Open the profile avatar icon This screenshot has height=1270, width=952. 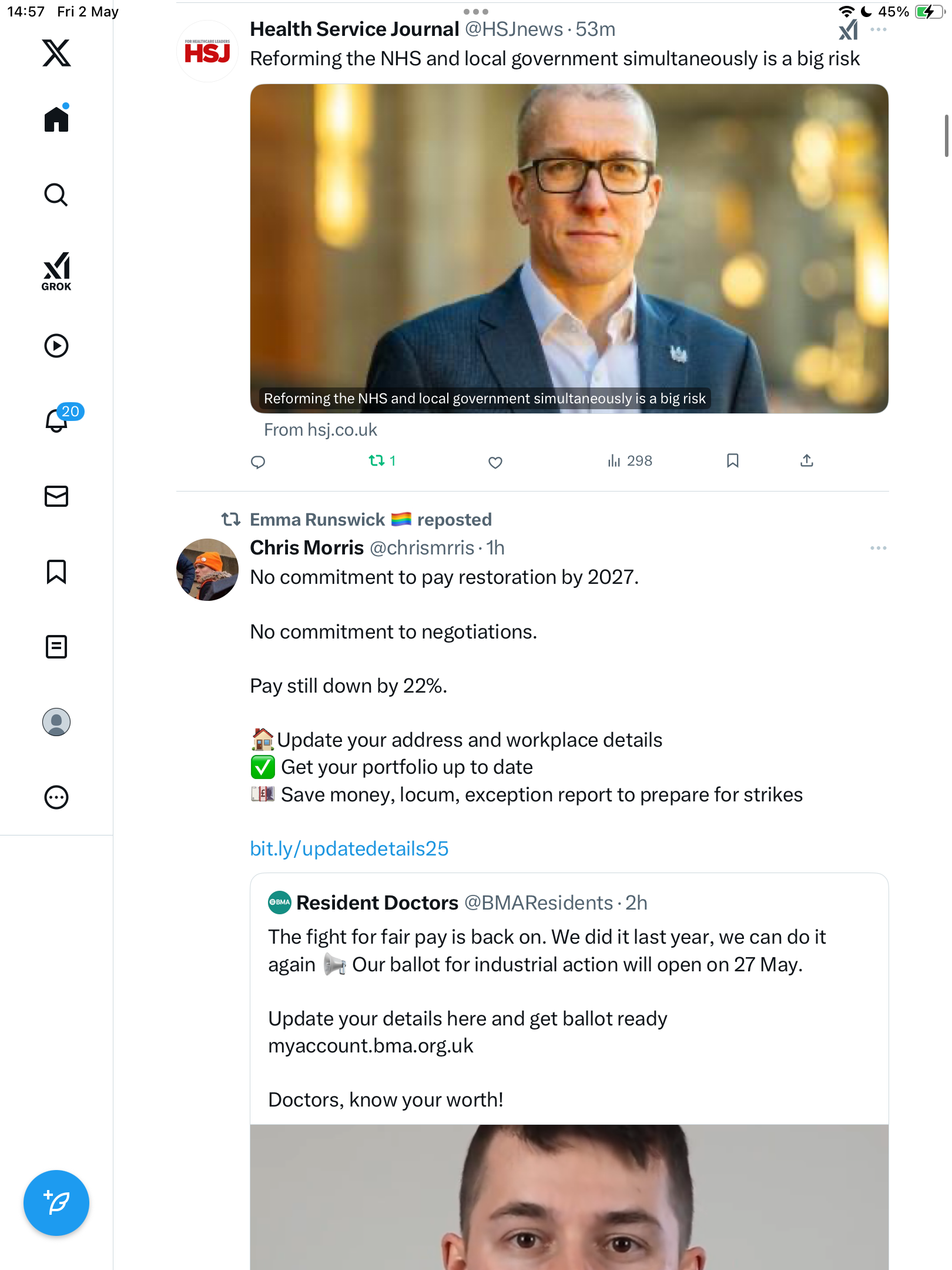pyautogui.click(x=56, y=722)
